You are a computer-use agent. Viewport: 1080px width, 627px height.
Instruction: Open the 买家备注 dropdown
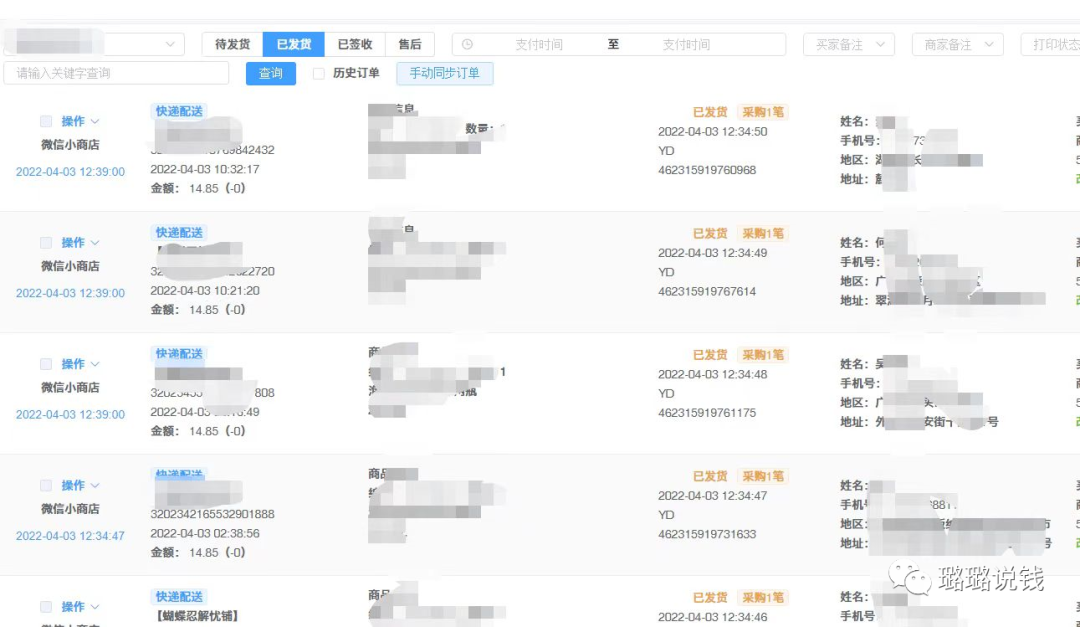(x=849, y=44)
